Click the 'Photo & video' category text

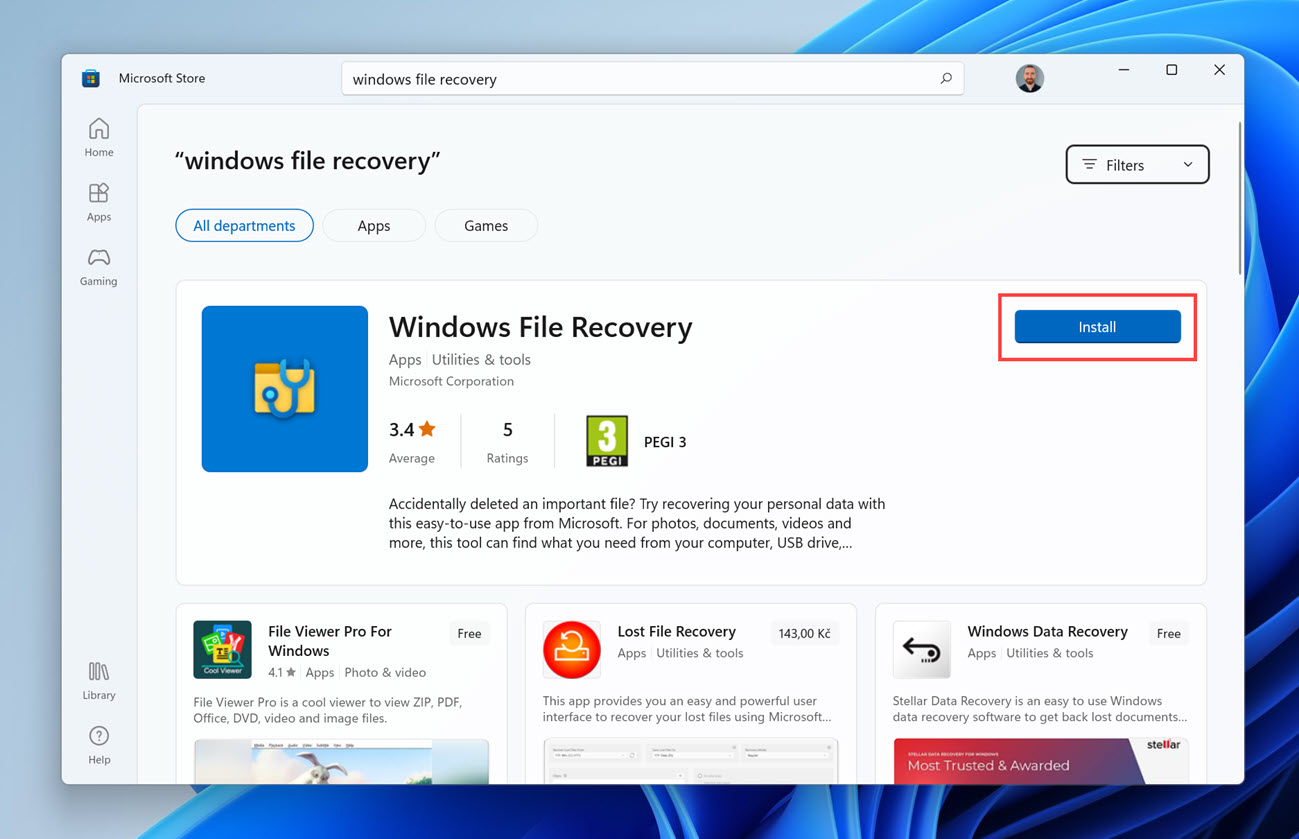coord(385,673)
